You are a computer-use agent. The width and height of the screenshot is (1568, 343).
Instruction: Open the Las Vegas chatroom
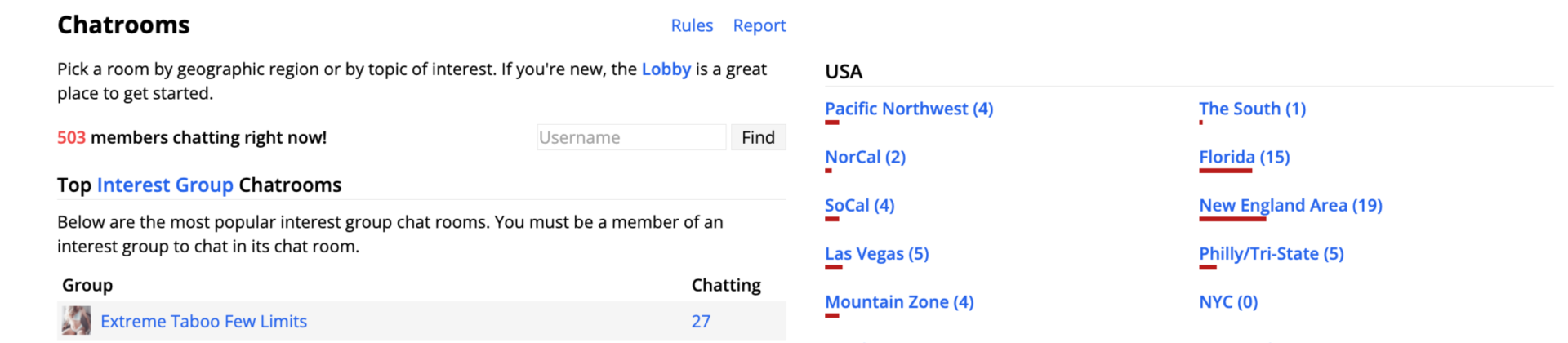[x=876, y=254]
